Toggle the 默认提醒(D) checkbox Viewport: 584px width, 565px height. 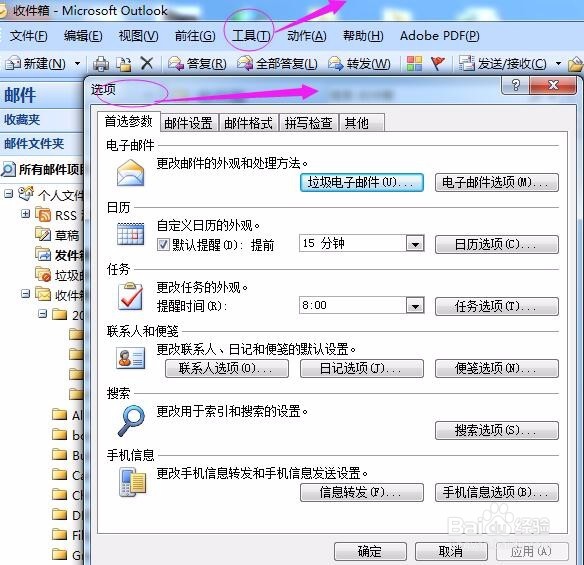coord(163,245)
